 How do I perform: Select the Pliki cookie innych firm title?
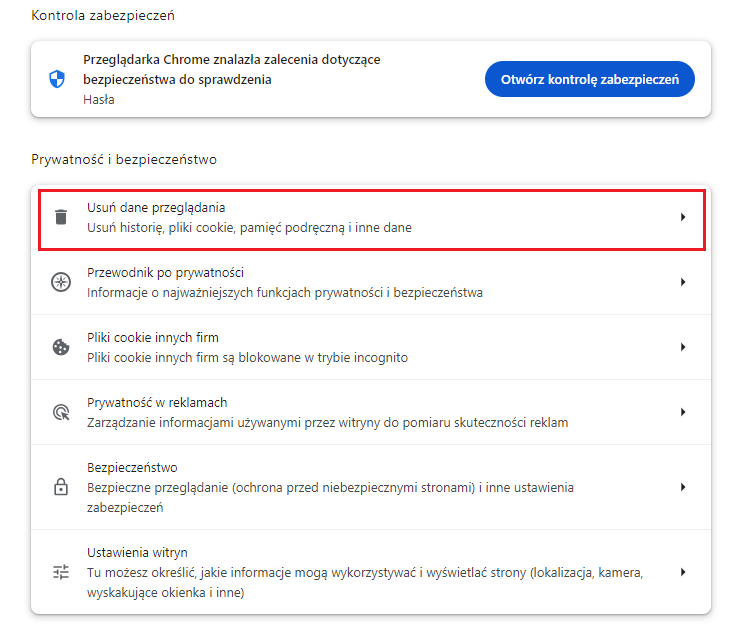tap(152, 337)
